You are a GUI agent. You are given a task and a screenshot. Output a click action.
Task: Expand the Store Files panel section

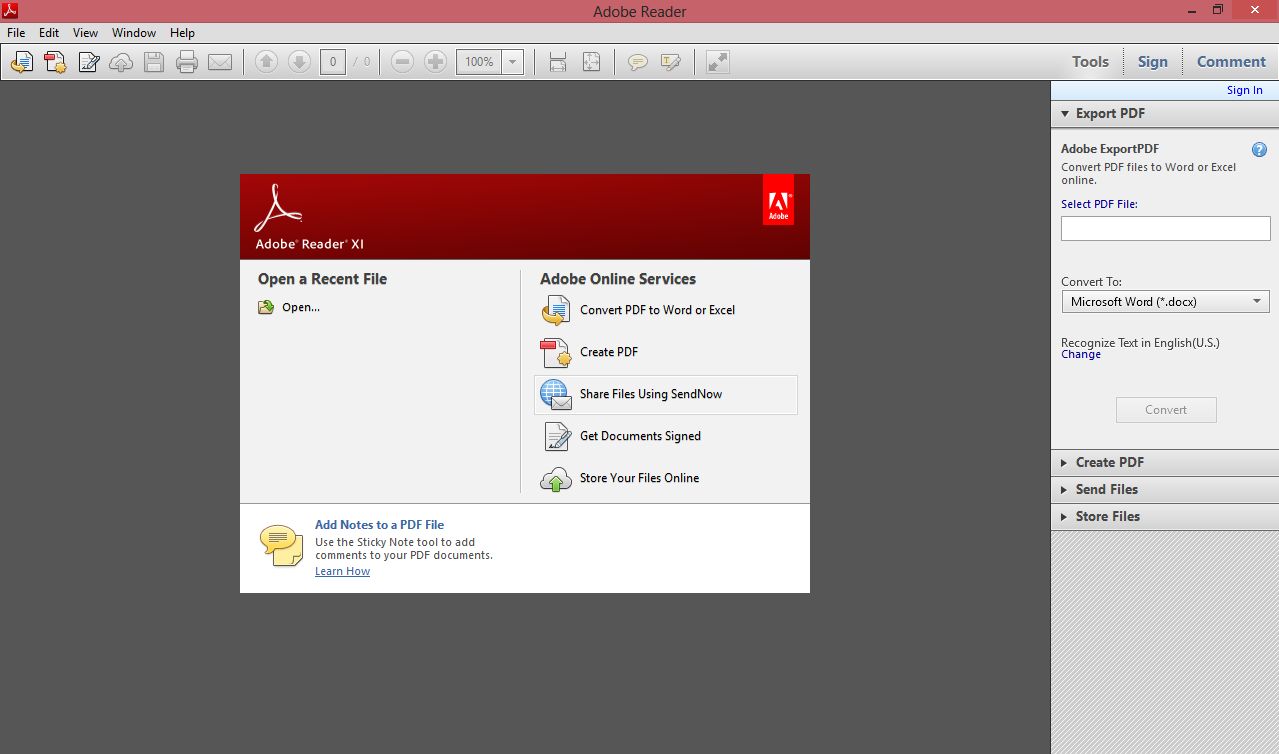(x=1164, y=516)
